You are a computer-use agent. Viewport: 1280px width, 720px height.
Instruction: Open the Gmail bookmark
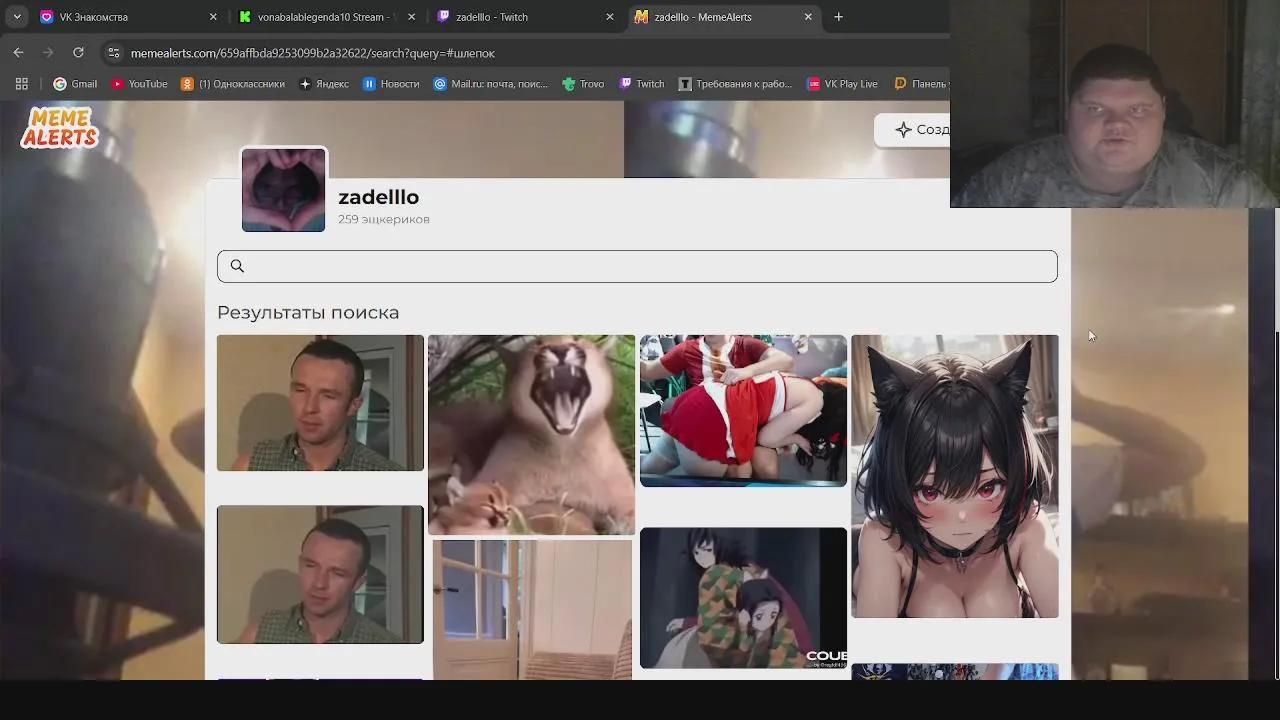click(x=75, y=84)
